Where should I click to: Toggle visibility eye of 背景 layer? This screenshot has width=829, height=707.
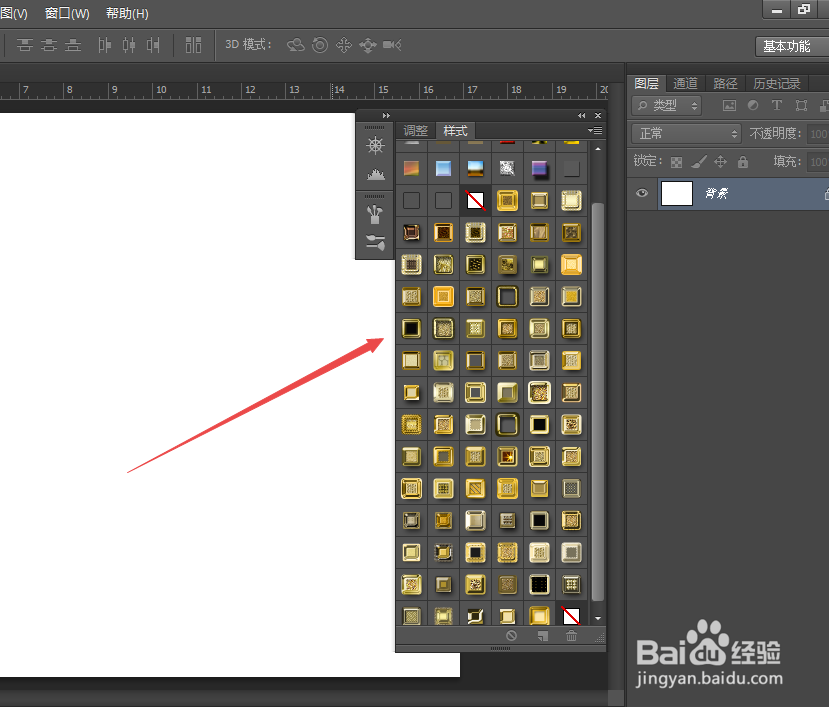click(x=642, y=193)
